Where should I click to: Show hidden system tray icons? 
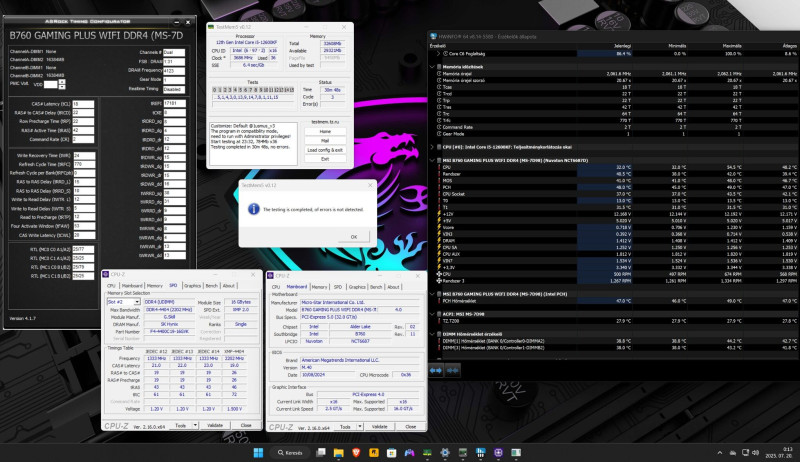coord(720,453)
